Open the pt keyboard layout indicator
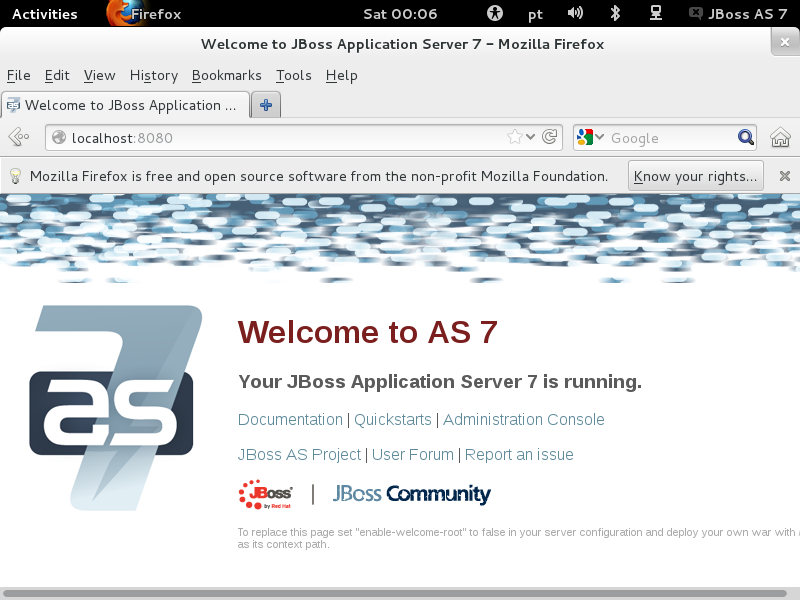The width and height of the screenshot is (800, 600). tap(535, 14)
